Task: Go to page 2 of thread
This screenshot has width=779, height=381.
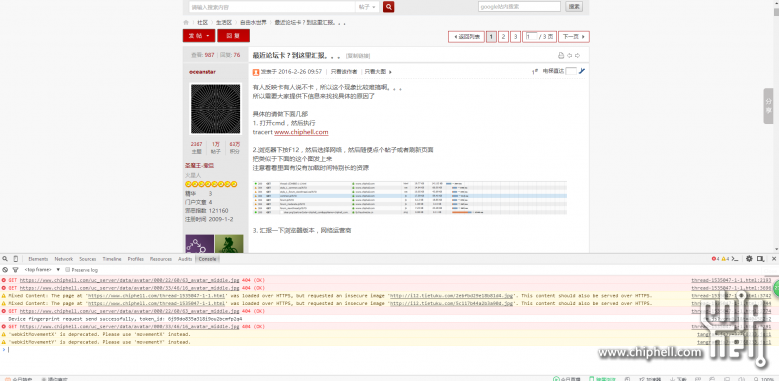Action: click(503, 37)
